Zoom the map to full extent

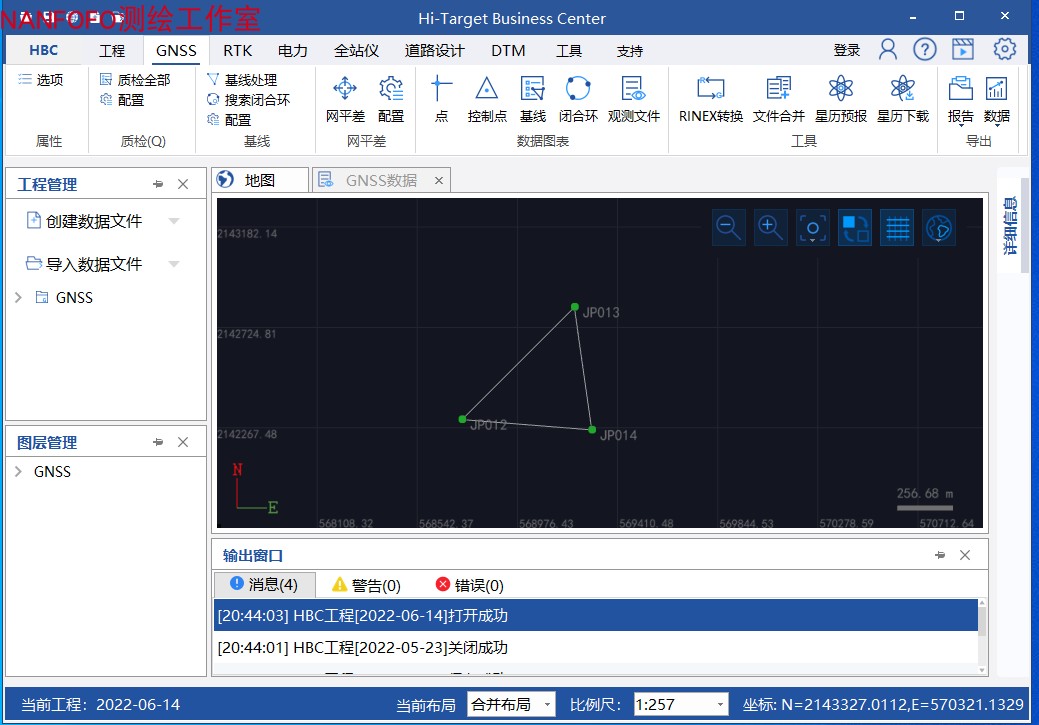(813, 228)
